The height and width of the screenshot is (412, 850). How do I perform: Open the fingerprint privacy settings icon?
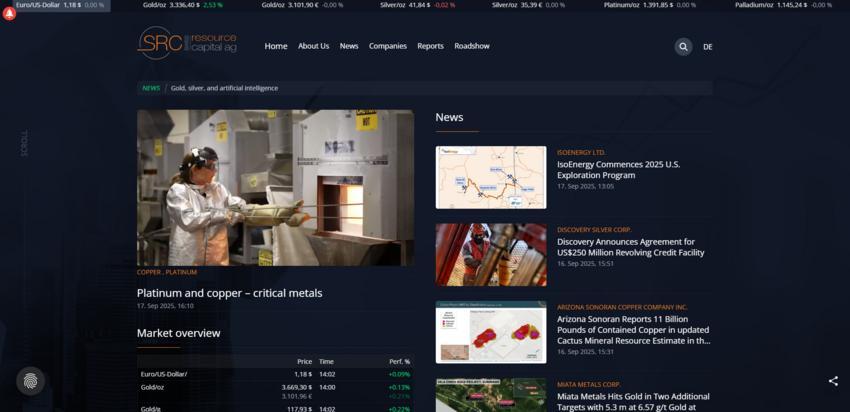pos(30,381)
